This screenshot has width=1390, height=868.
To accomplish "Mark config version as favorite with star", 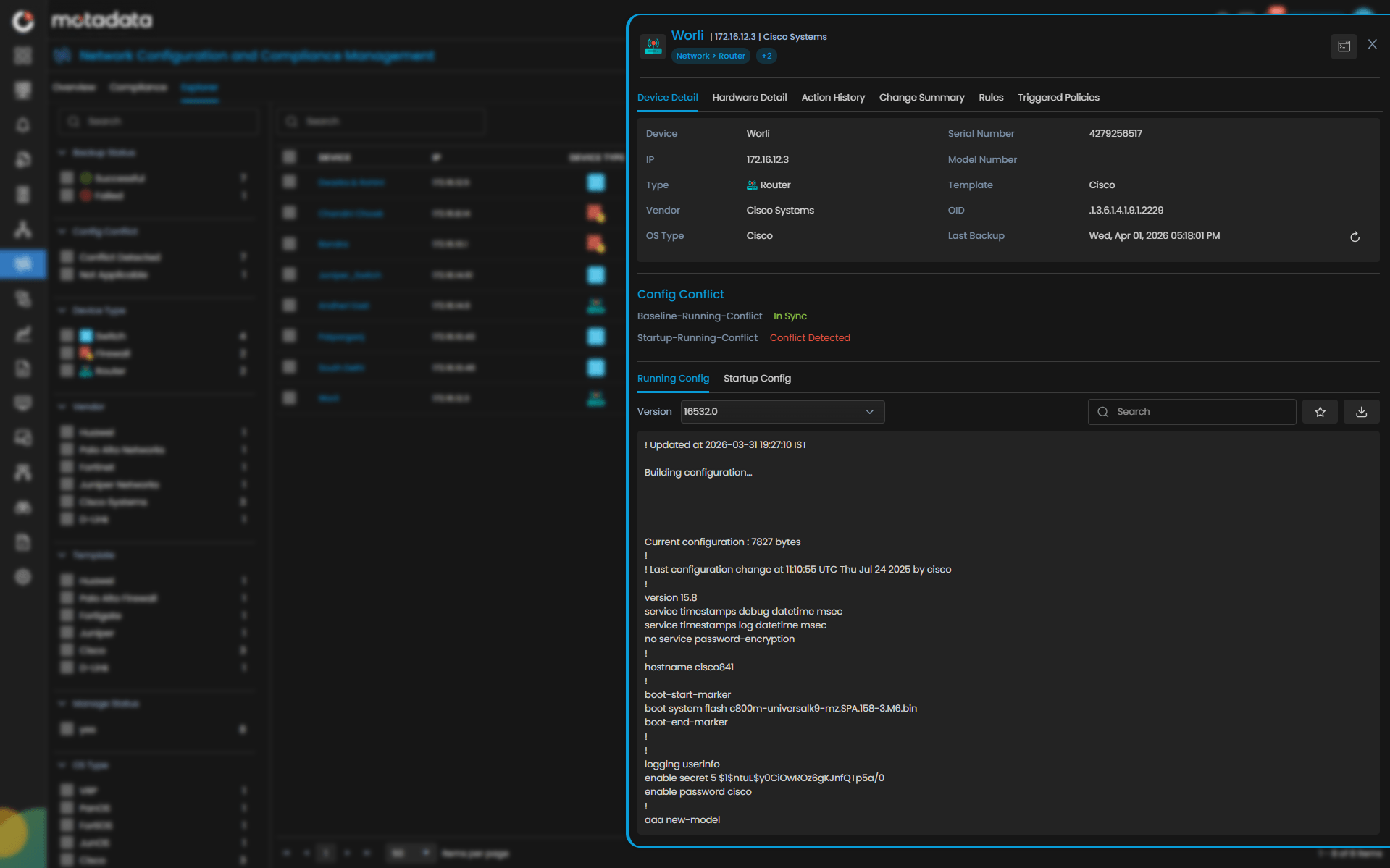I will tap(1320, 412).
